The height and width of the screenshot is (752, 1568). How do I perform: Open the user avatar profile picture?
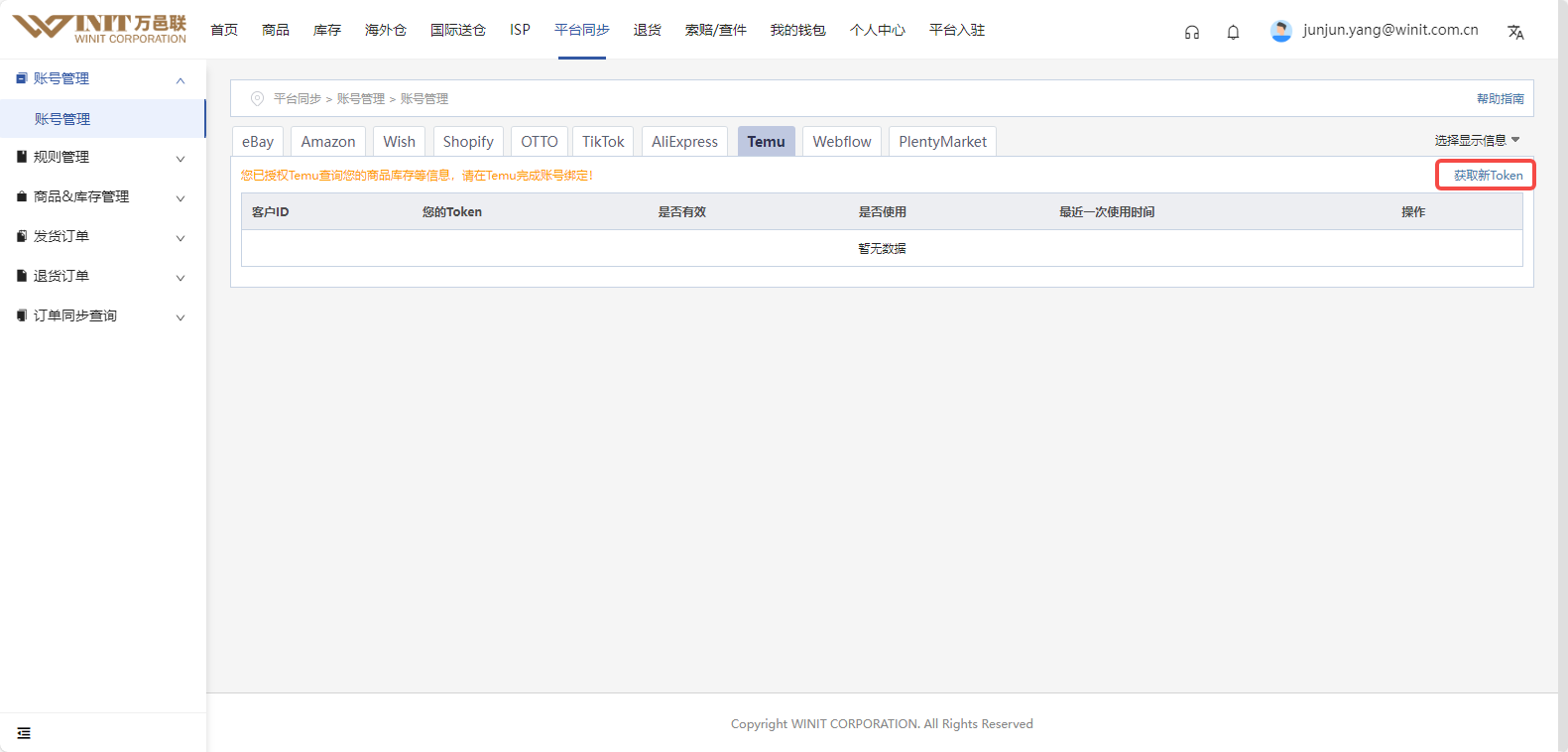coord(1281,31)
